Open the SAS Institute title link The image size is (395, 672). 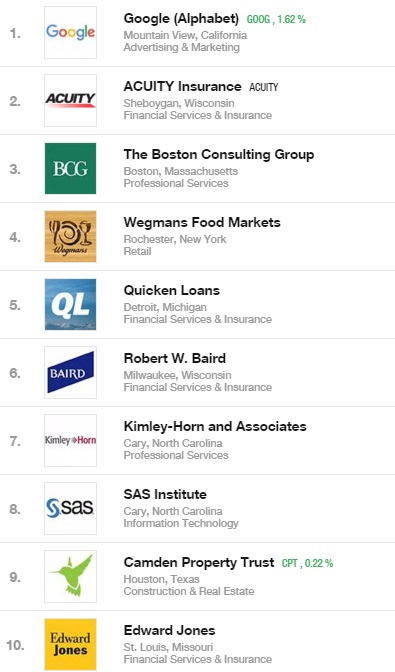[165, 494]
